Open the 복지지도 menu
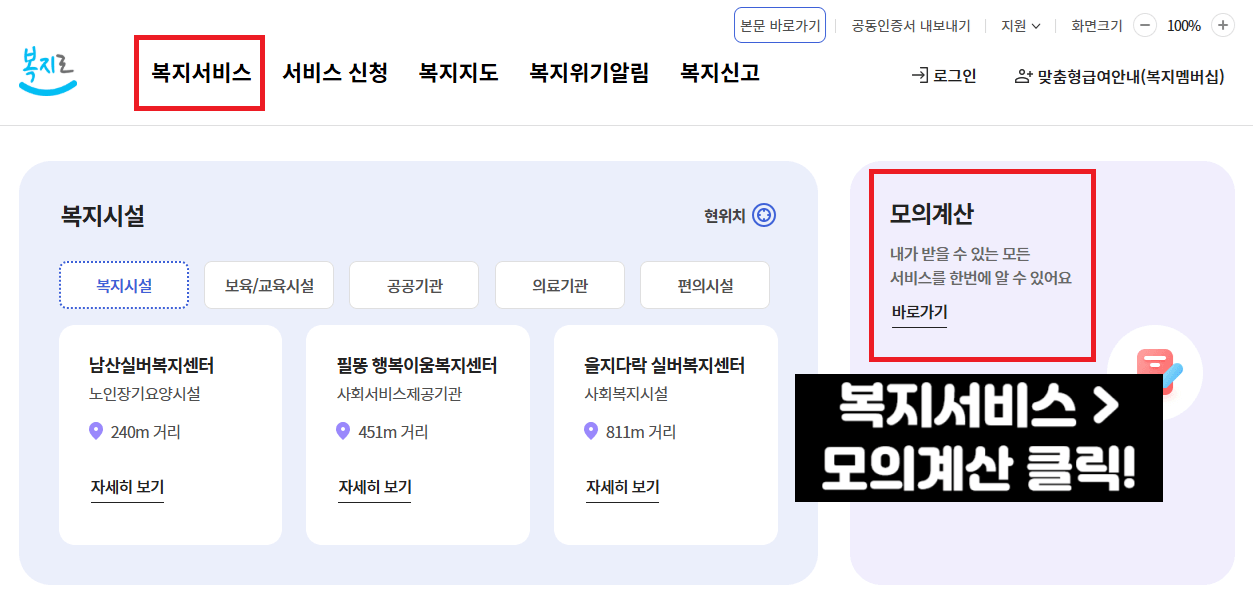The height and width of the screenshot is (601, 1253). tap(457, 73)
